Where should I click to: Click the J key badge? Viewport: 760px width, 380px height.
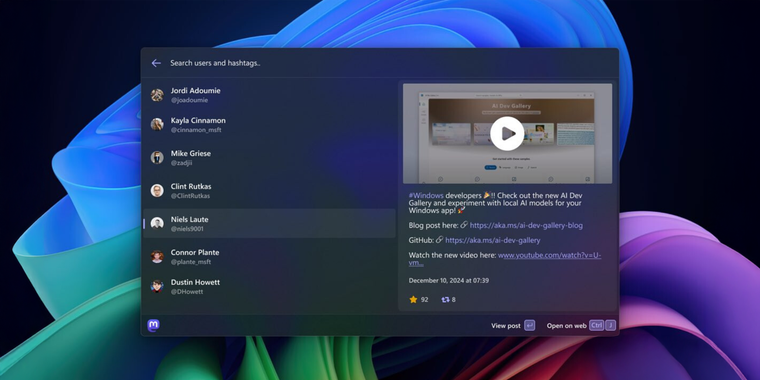(611, 325)
